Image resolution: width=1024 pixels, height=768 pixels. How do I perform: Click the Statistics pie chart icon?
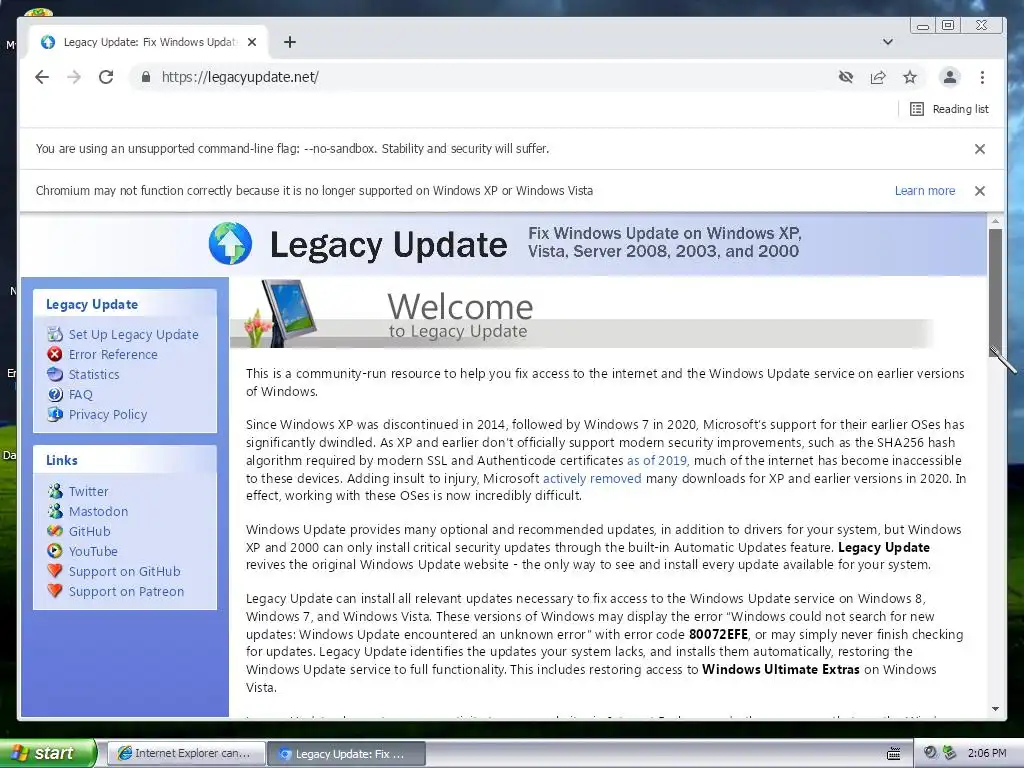(55, 374)
